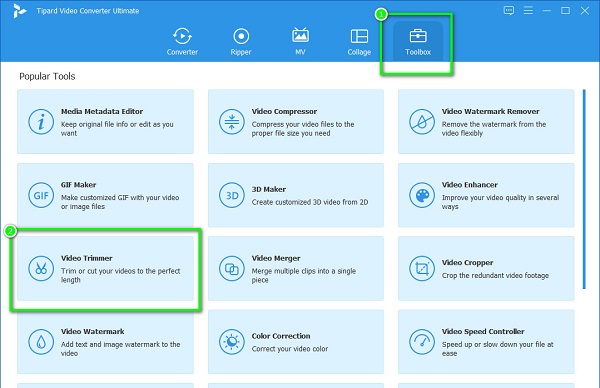Click the Media Metadata Editor info icon
600x388 pixels.
41,122
